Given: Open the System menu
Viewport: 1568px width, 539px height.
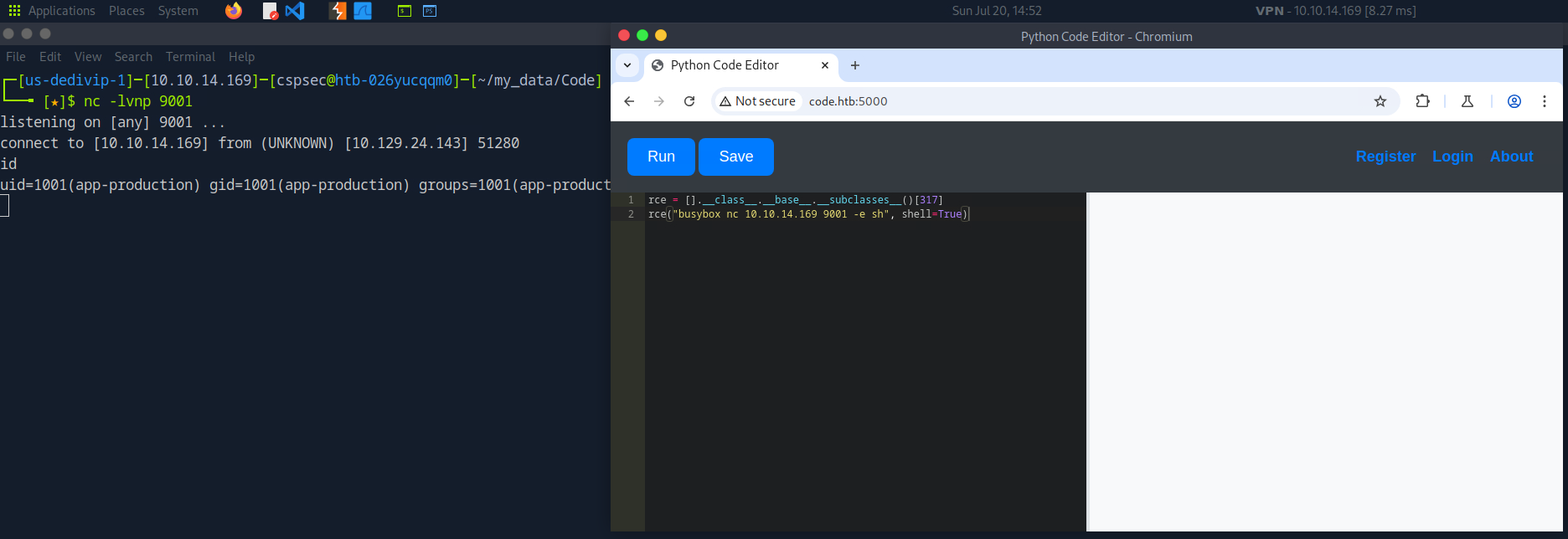Looking at the screenshot, I should coord(178,11).
